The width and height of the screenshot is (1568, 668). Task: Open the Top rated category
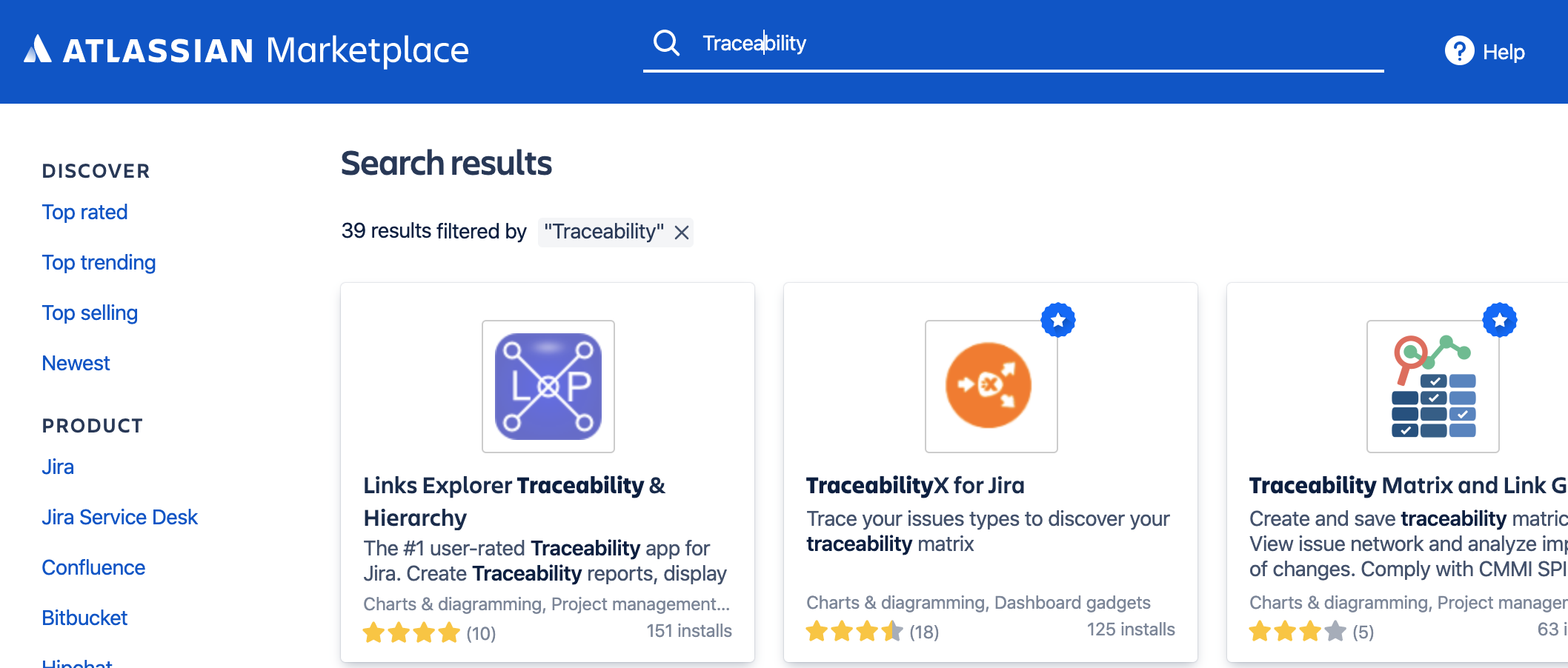(85, 212)
